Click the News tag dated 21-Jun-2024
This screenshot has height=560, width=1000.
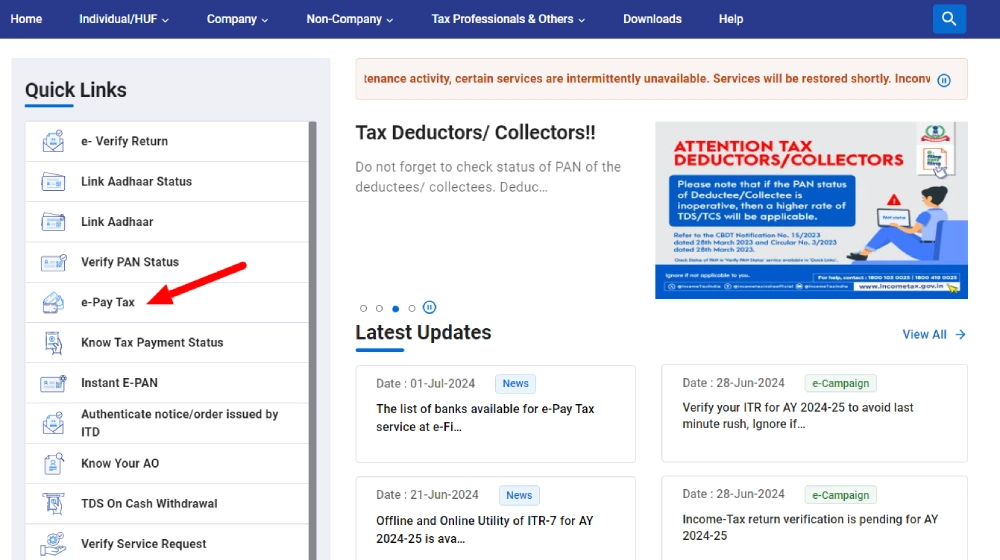pyautogui.click(x=519, y=495)
